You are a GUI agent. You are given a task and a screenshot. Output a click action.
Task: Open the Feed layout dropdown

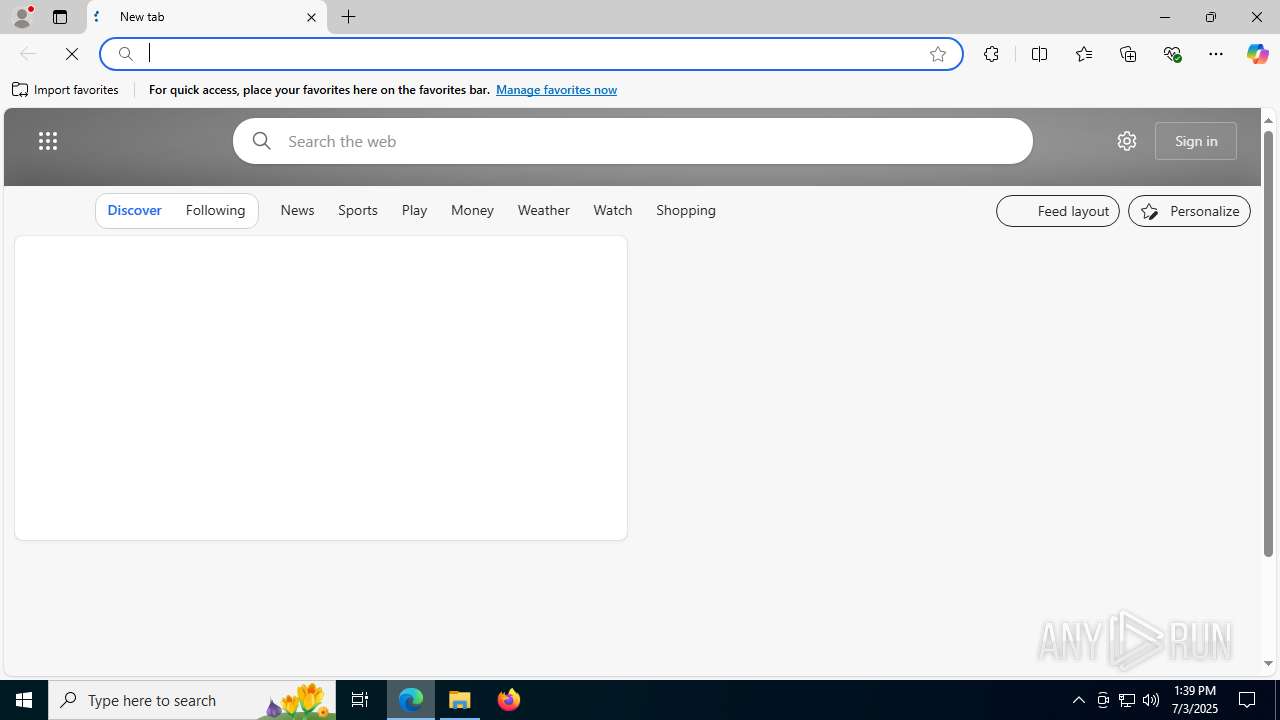1058,211
